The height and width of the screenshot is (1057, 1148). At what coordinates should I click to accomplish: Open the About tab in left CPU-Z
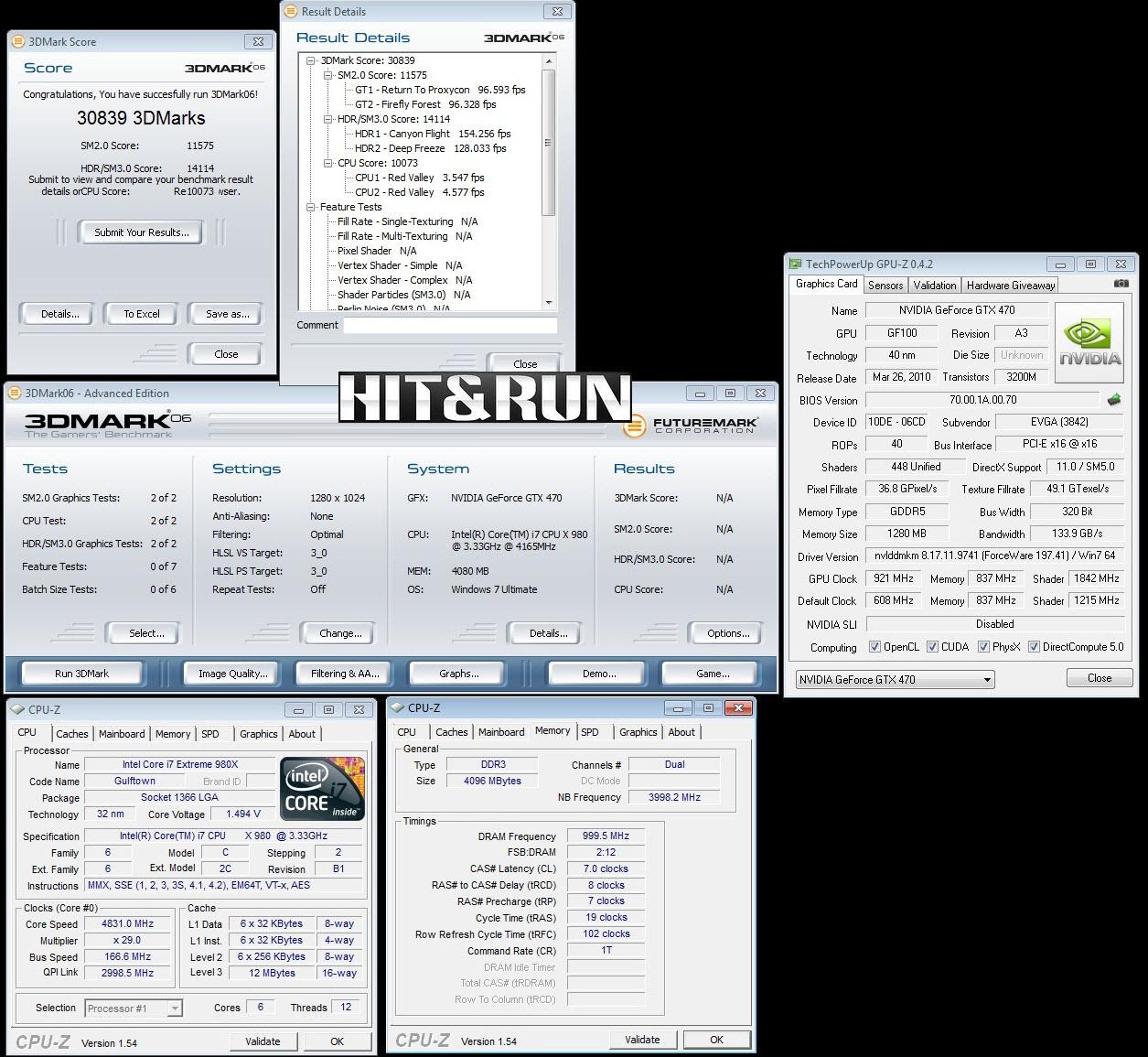pyautogui.click(x=302, y=734)
